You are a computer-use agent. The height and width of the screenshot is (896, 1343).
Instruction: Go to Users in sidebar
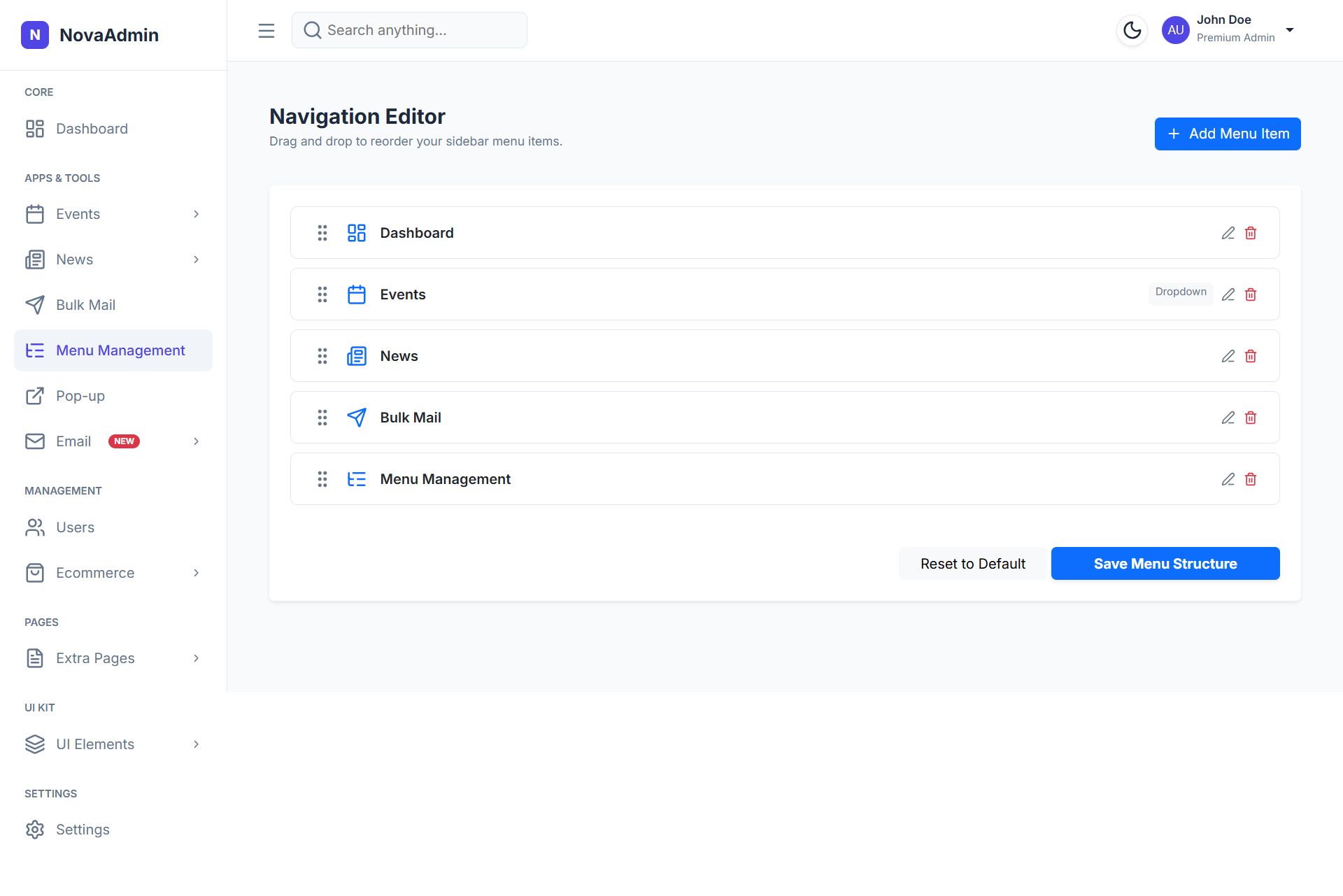(x=75, y=527)
